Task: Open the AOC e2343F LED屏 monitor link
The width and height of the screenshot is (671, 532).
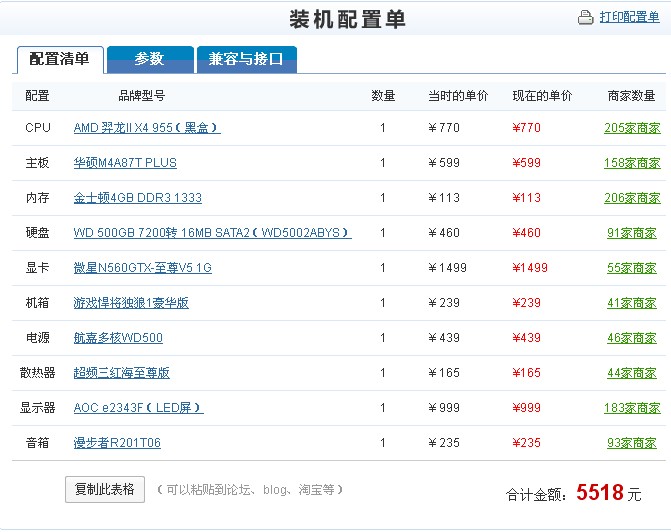Action: 138,408
